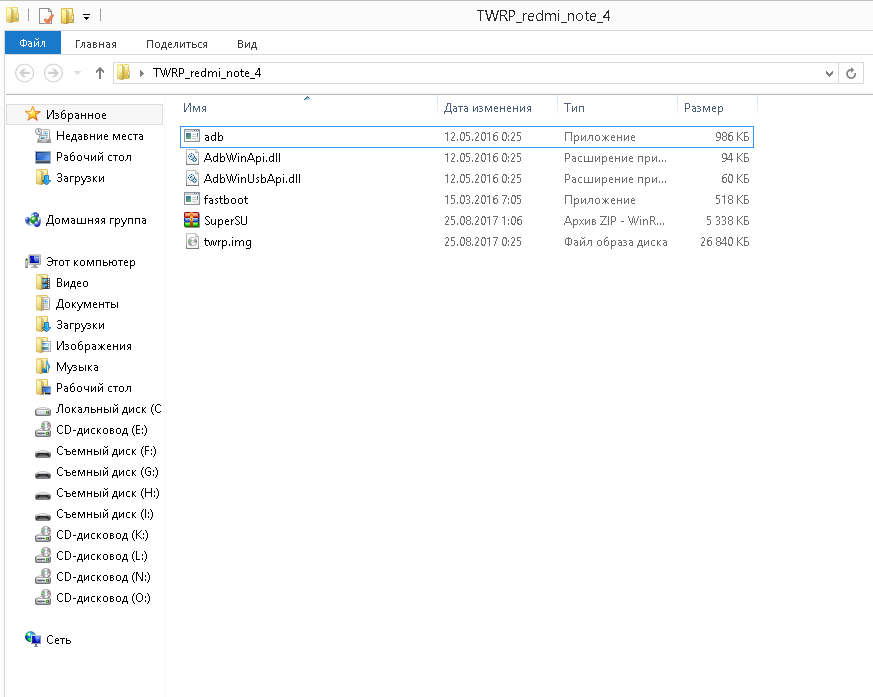This screenshot has width=873, height=697.
Task: Select the fastboot application icon
Action: (x=193, y=200)
